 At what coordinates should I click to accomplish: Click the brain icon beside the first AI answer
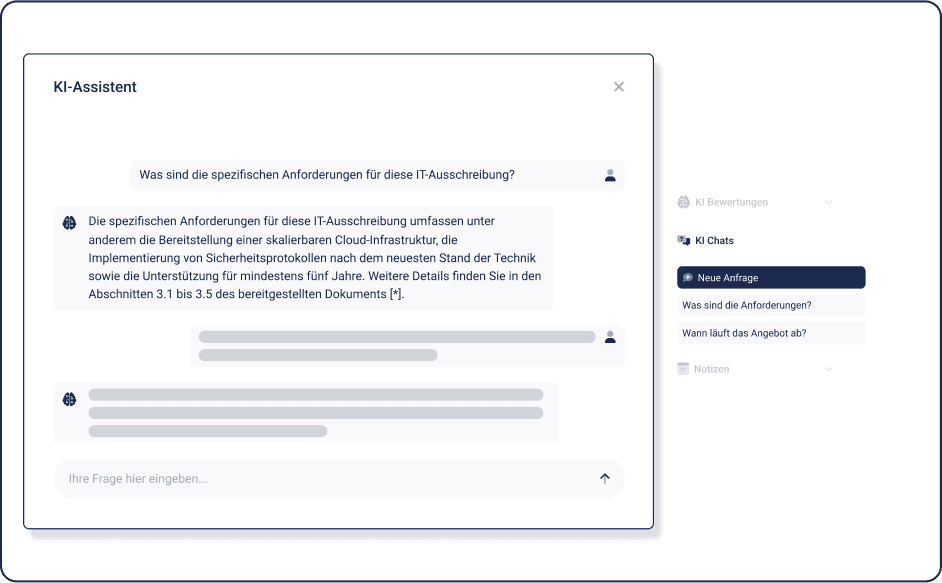pyautogui.click(x=70, y=222)
